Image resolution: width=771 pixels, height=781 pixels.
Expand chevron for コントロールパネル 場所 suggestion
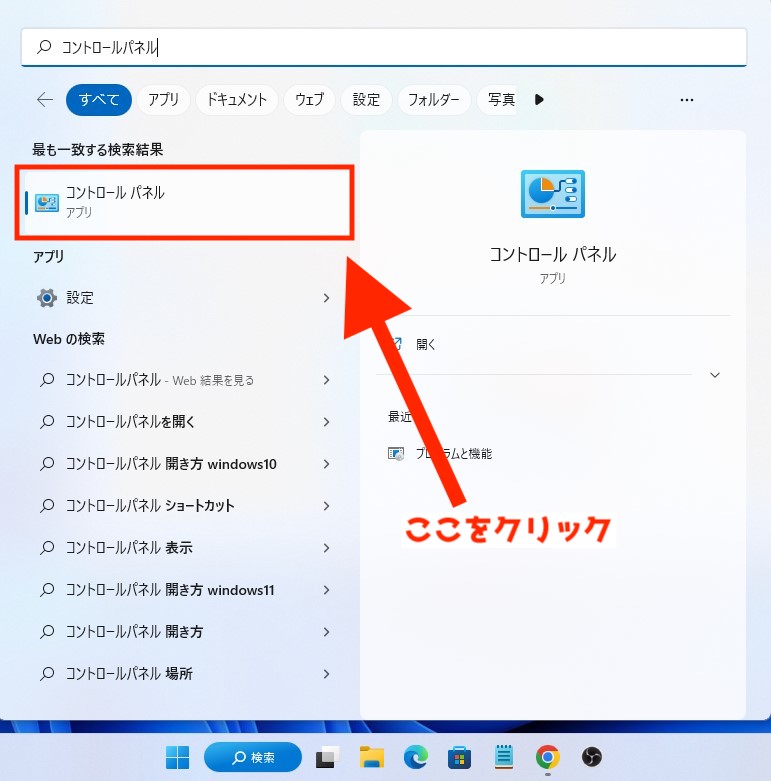(326, 673)
